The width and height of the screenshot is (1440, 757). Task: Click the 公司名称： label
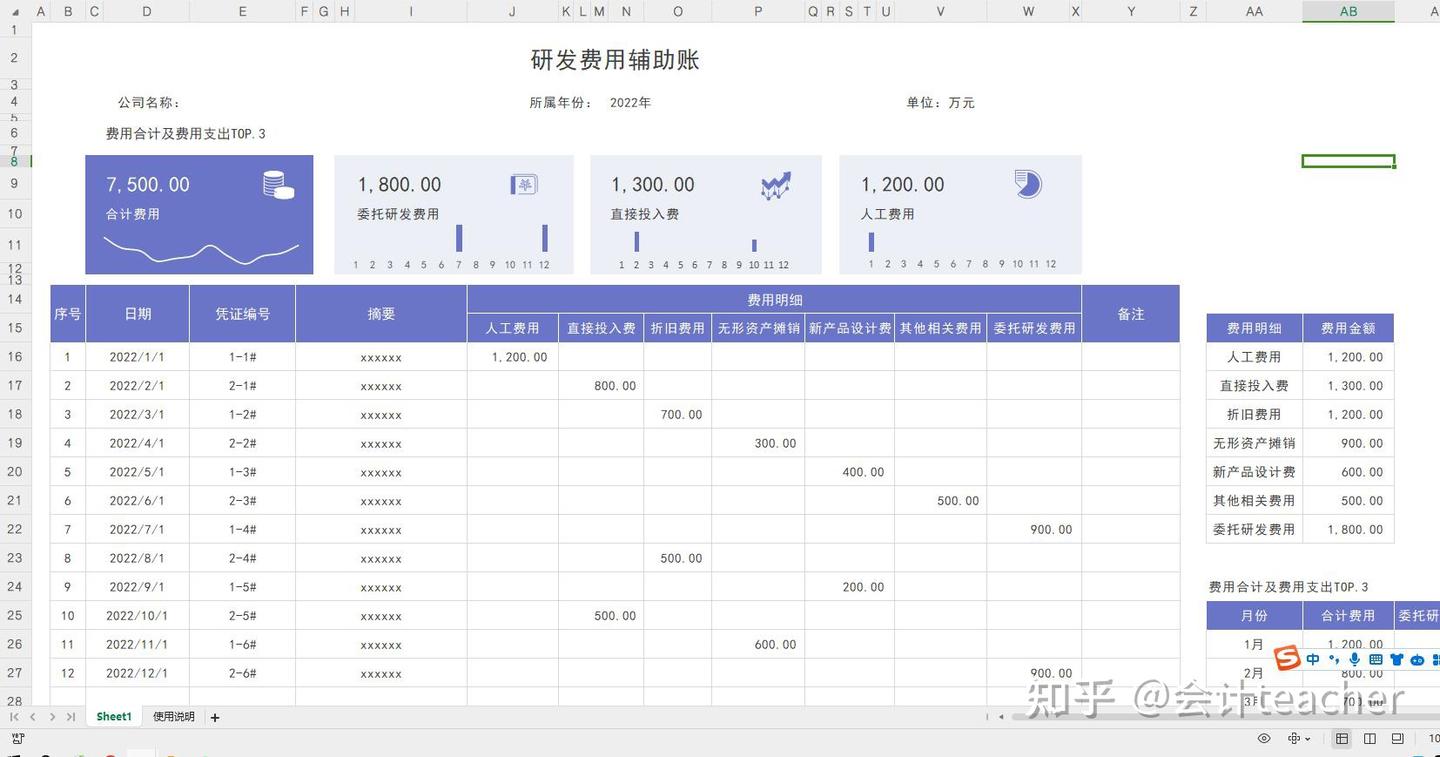pyautogui.click(x=149, y=103)
